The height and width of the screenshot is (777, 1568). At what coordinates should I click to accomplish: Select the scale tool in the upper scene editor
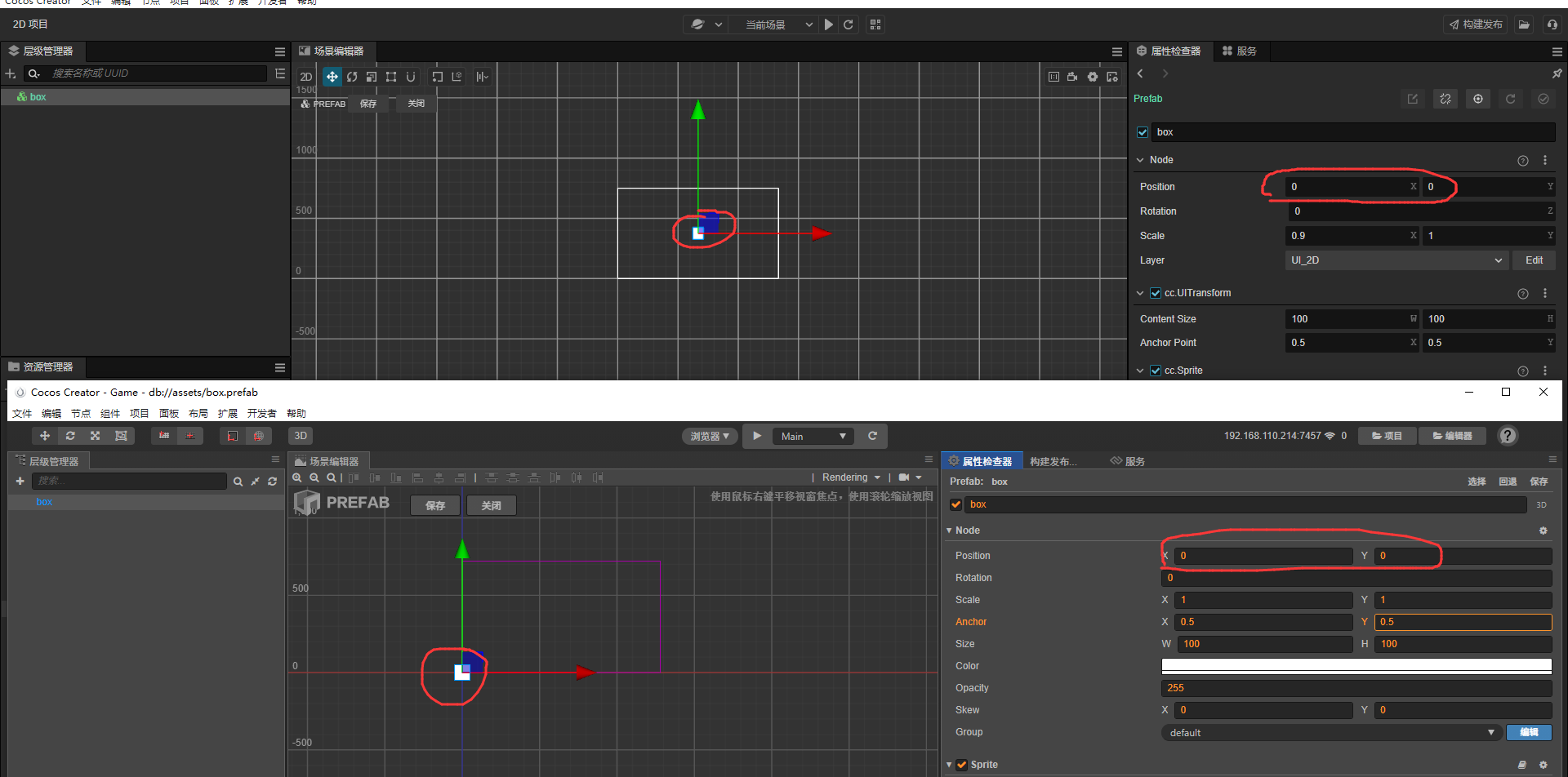[x=372, y=77]
